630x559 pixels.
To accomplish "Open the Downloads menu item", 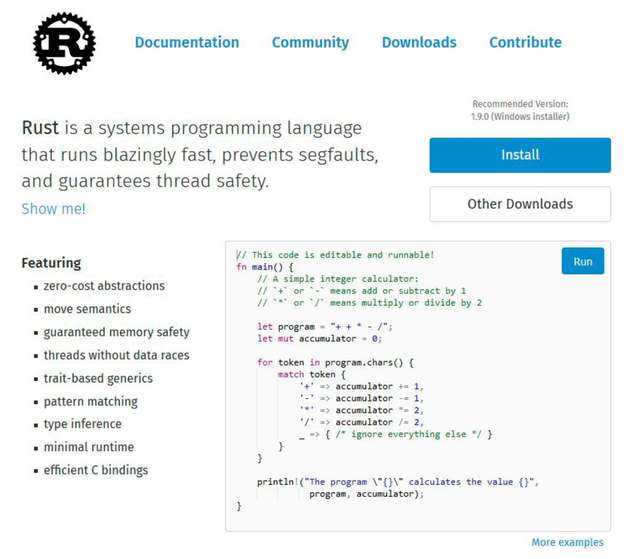I will pos(419,42).
